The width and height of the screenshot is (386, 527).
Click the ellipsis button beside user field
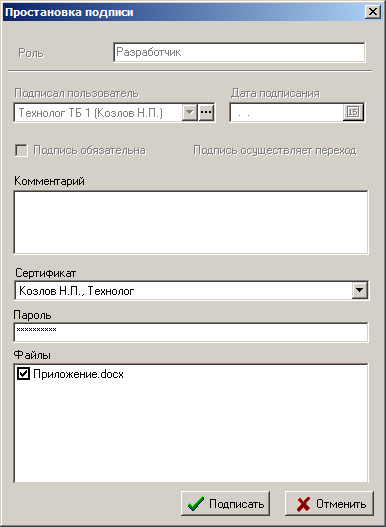tap(206, 113)
